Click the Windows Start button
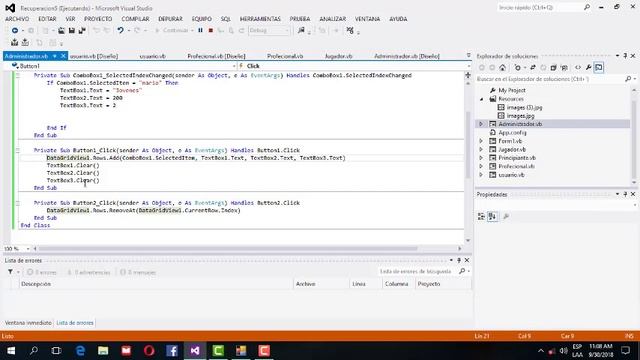Viewport: 640px width, 360px height. point(11,351)
